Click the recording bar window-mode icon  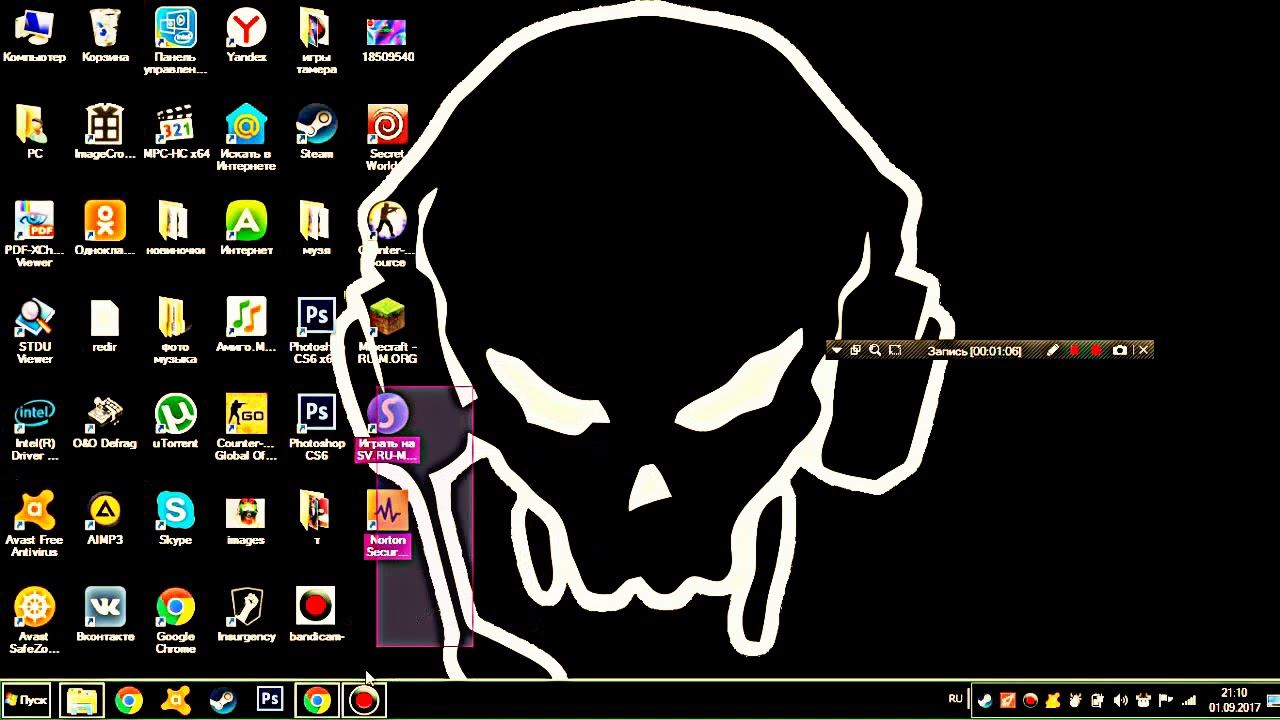pos(855,350)
